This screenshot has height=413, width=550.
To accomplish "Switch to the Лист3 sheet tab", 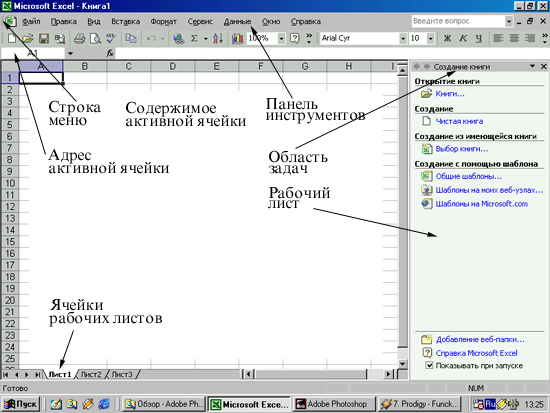I will click(x=122, y=374).
